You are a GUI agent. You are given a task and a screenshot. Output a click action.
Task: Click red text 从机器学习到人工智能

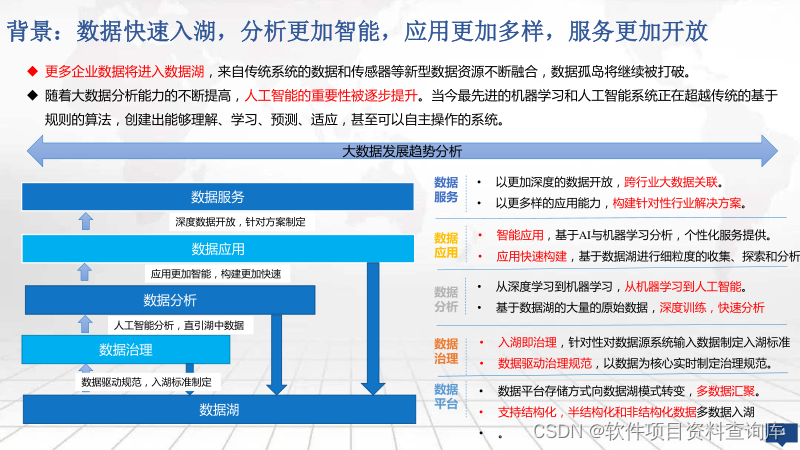click(683, 287)
